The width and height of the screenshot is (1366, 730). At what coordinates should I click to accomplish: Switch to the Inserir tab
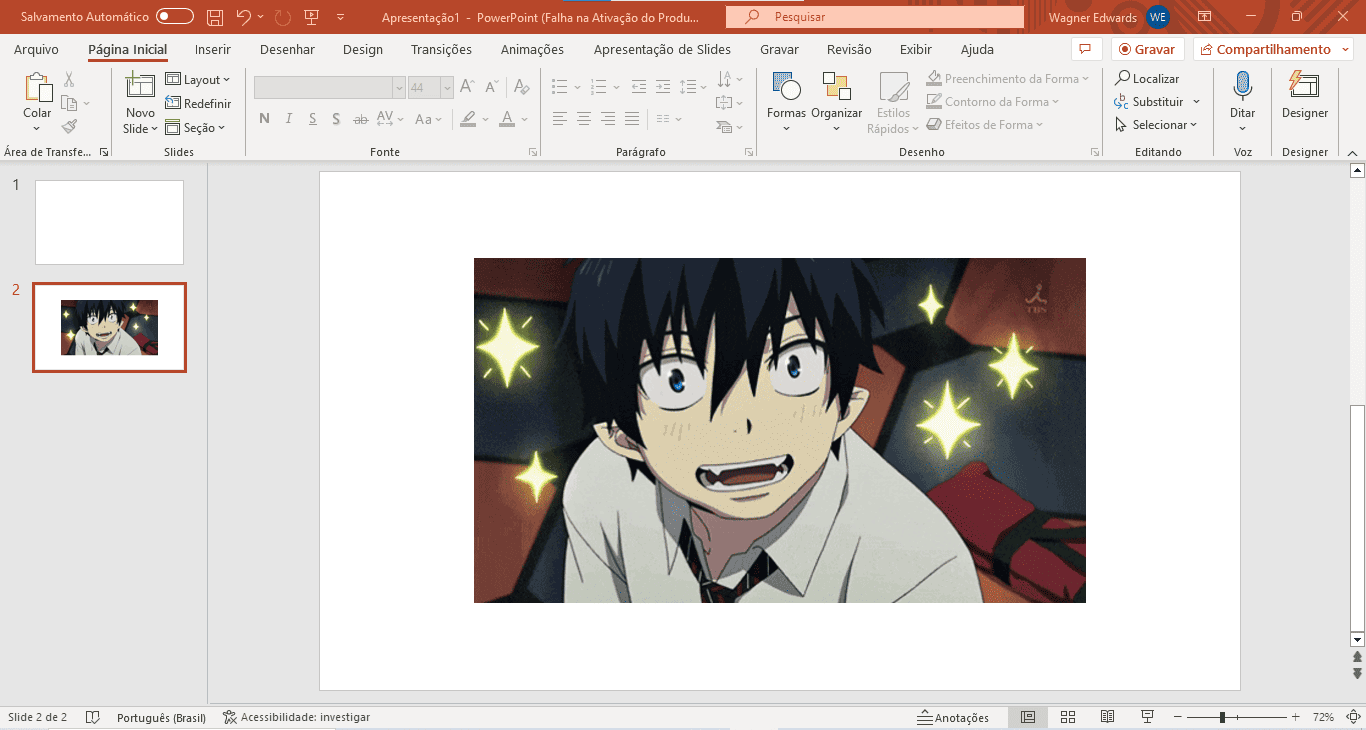[213, 49]
